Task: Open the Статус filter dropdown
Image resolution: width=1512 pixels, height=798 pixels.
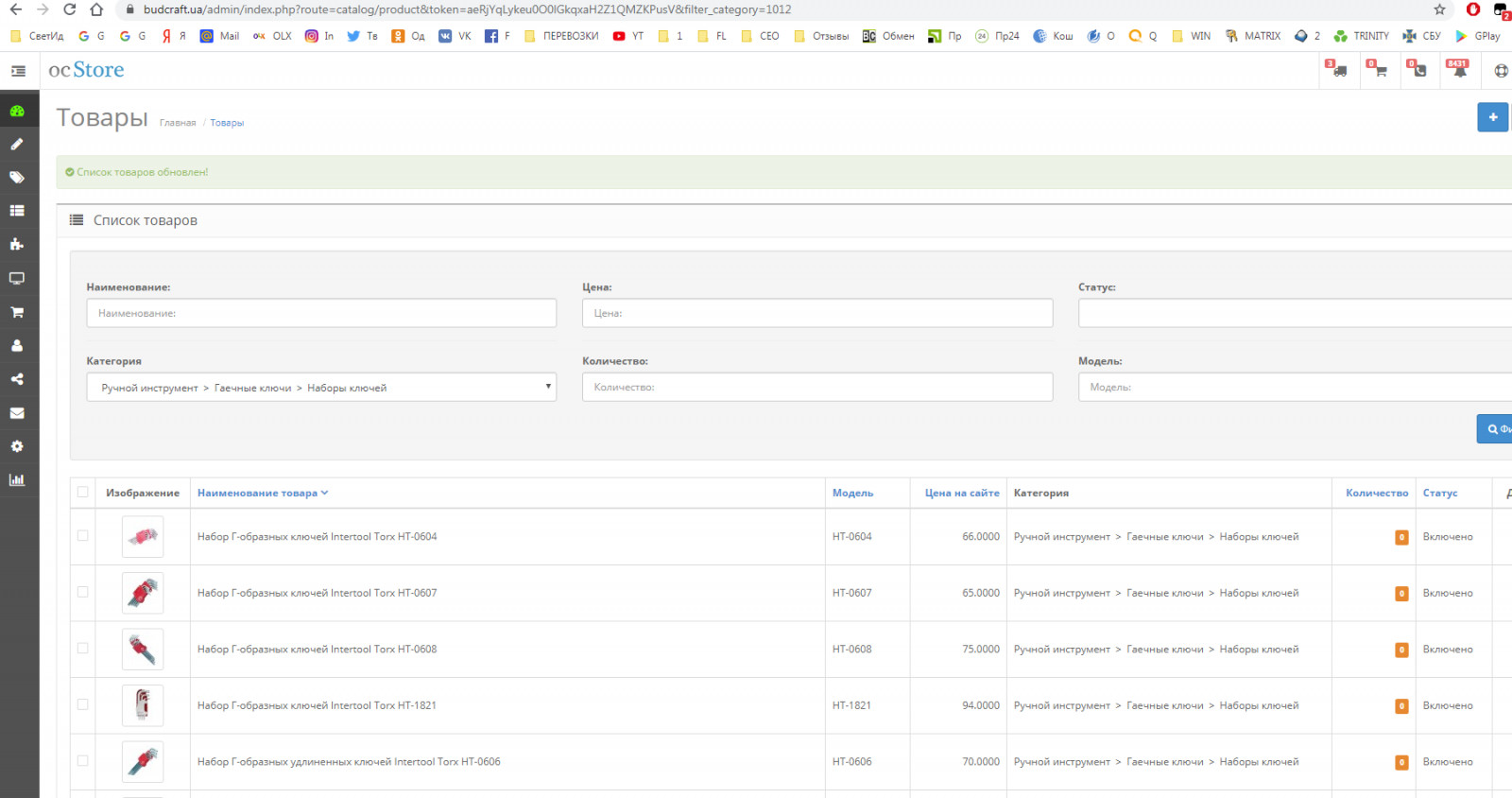Action: [x=1295, y=313]
